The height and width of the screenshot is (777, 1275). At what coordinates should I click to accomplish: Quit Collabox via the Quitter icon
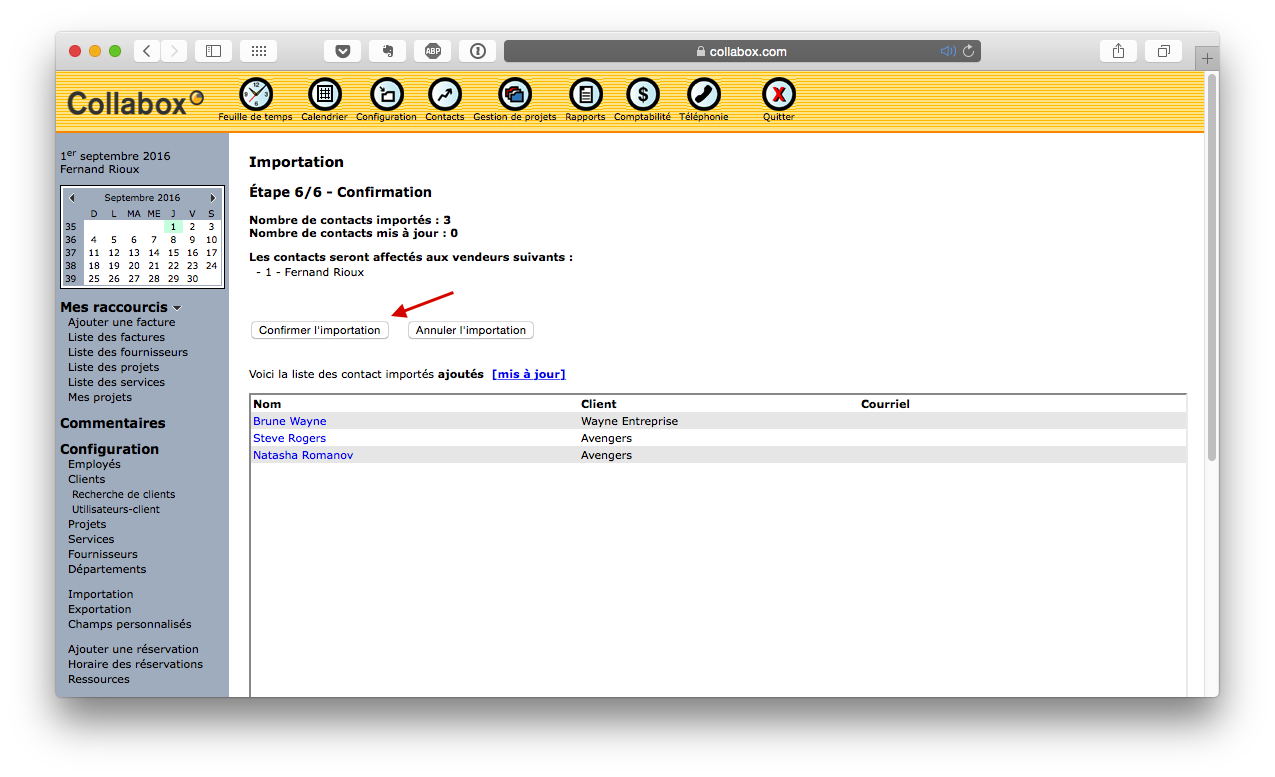coord(778,92)
